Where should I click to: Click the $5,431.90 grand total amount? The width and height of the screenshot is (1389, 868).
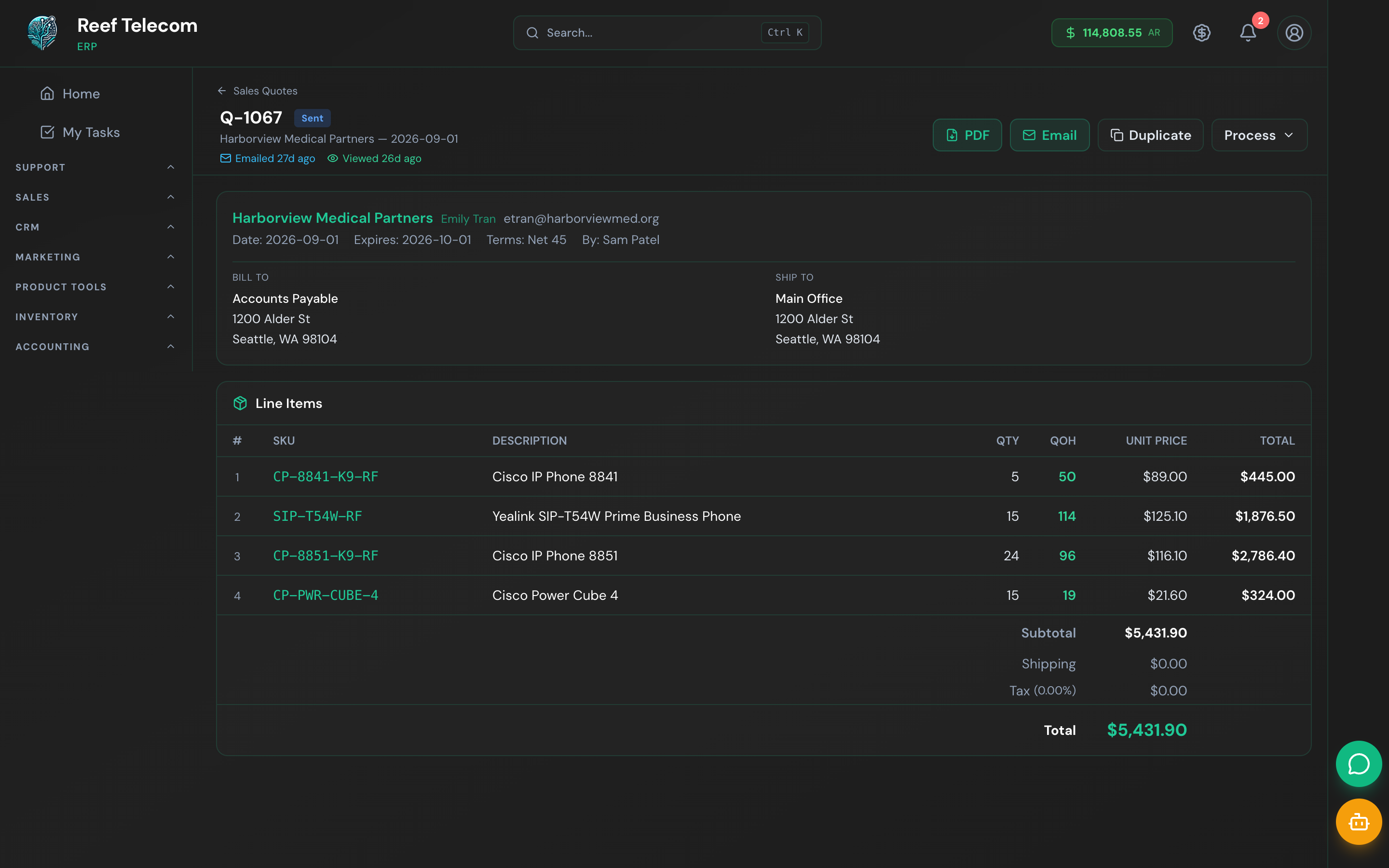click(1146, 730)
